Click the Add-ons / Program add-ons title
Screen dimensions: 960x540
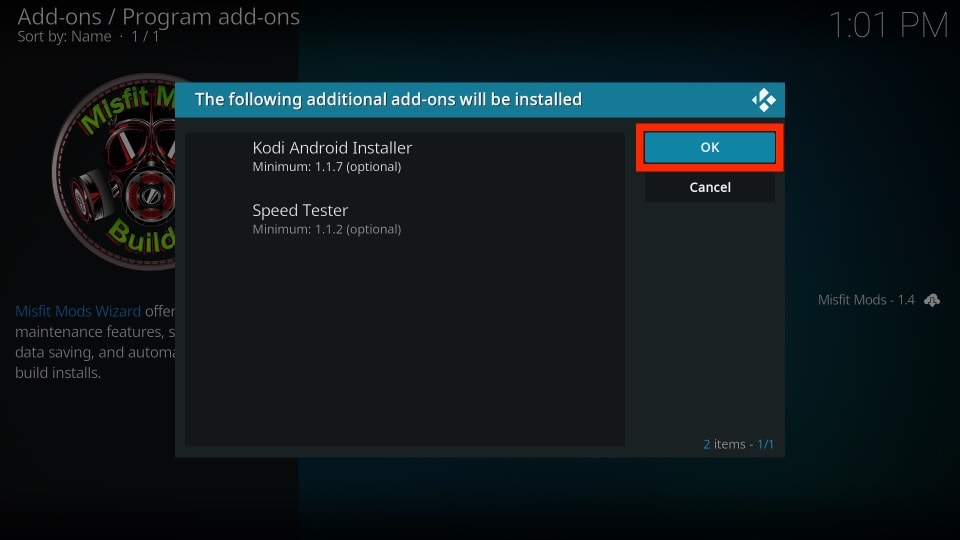[159, 17]
